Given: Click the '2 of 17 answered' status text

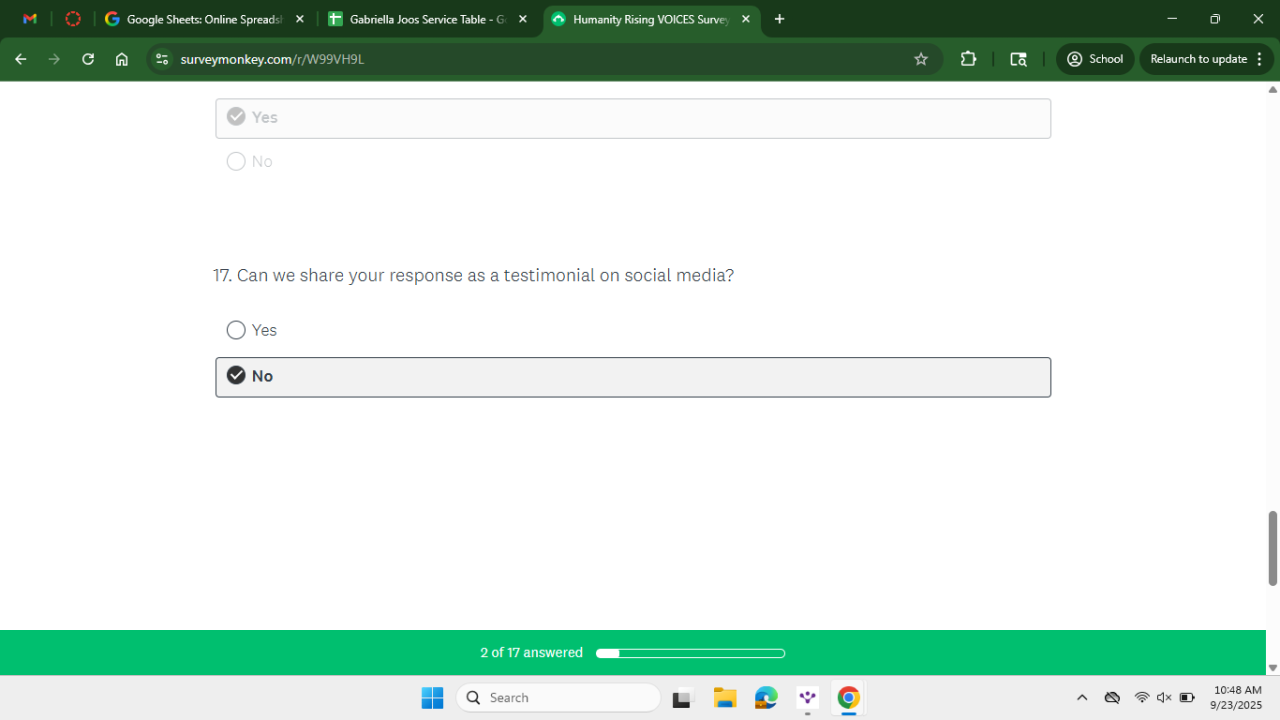Looking at the screenshot, I should pos(531,653).
